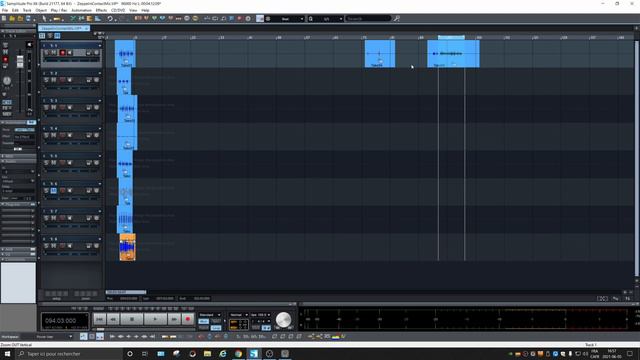Open the bpm tempo dropdown in transport
The image size is (640, 360).
[x=260, y=315]
